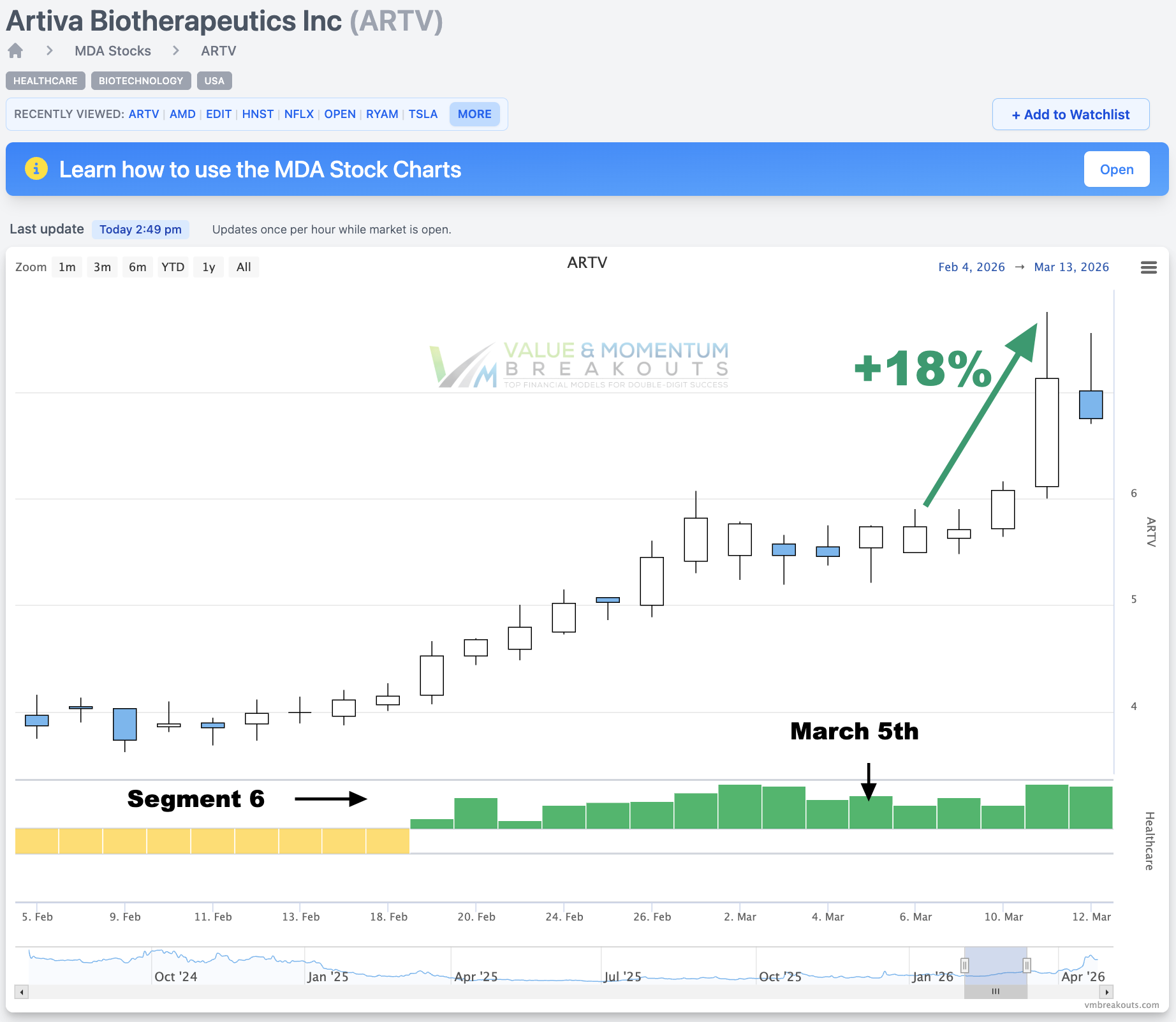Click the Oct '24 navigator label
This screenshot has width=1176, height=1022.
[175, 977]
